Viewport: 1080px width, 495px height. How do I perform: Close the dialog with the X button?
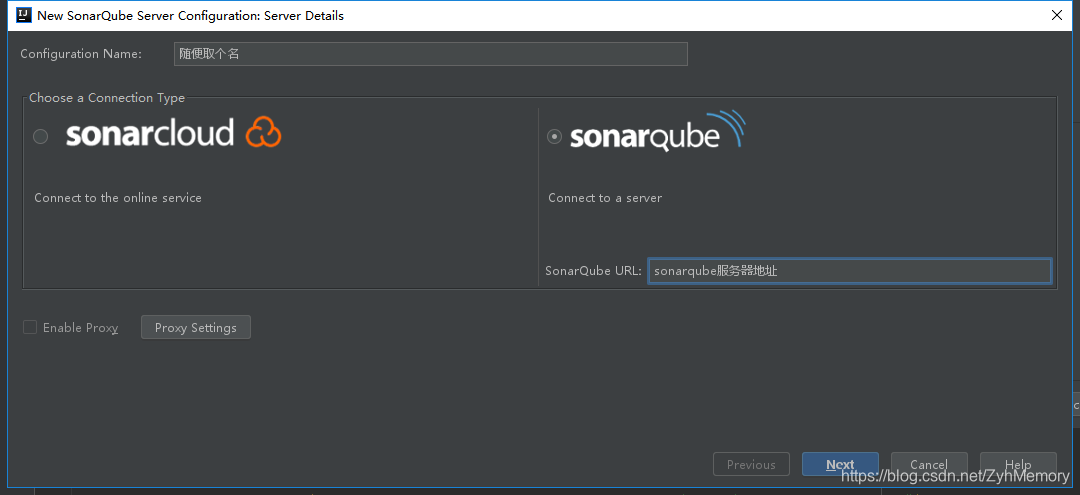coord(1057,15)
